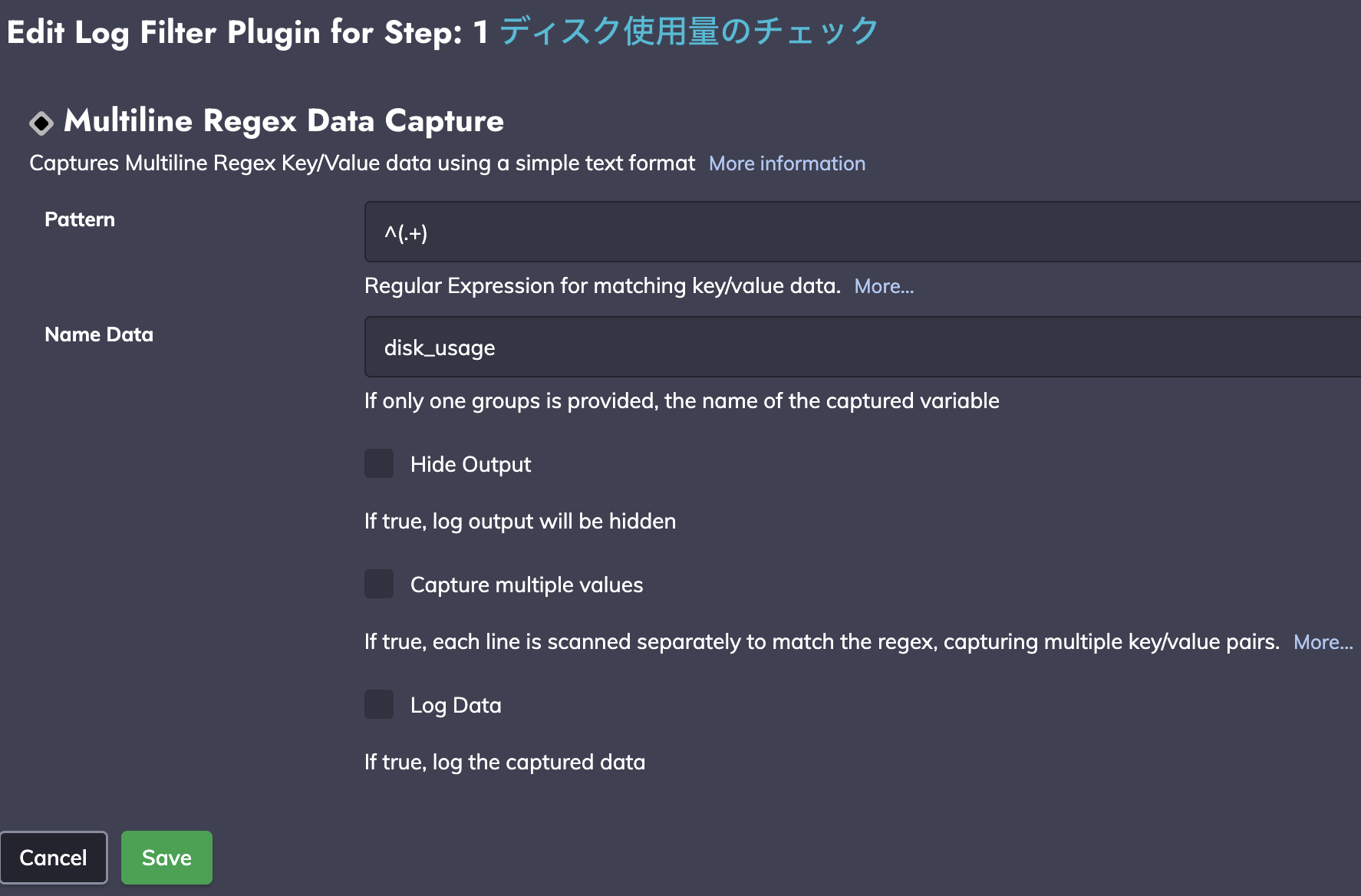Toggle the Capture multiple values checkbox
Viewport: 1361px width, 896px height.
(379, 584)
